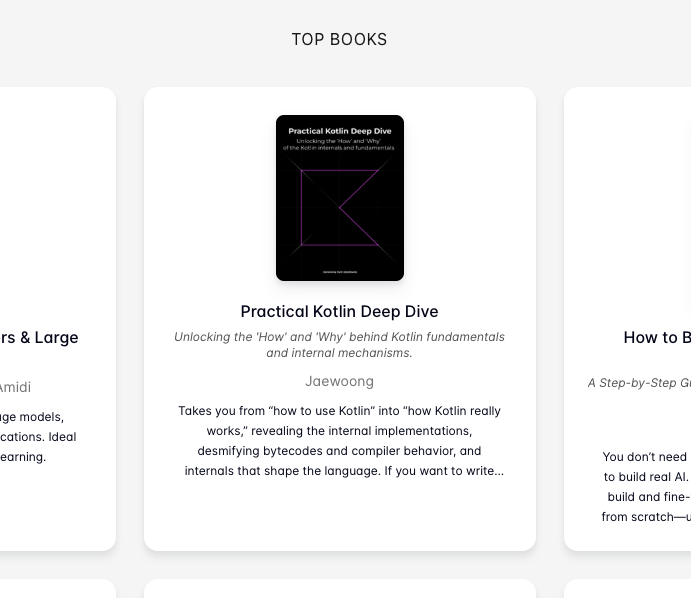Click the partially visible Amidi author name
Image resolution: width=691 pixels, height=598 pixels.
coord(15,387)
